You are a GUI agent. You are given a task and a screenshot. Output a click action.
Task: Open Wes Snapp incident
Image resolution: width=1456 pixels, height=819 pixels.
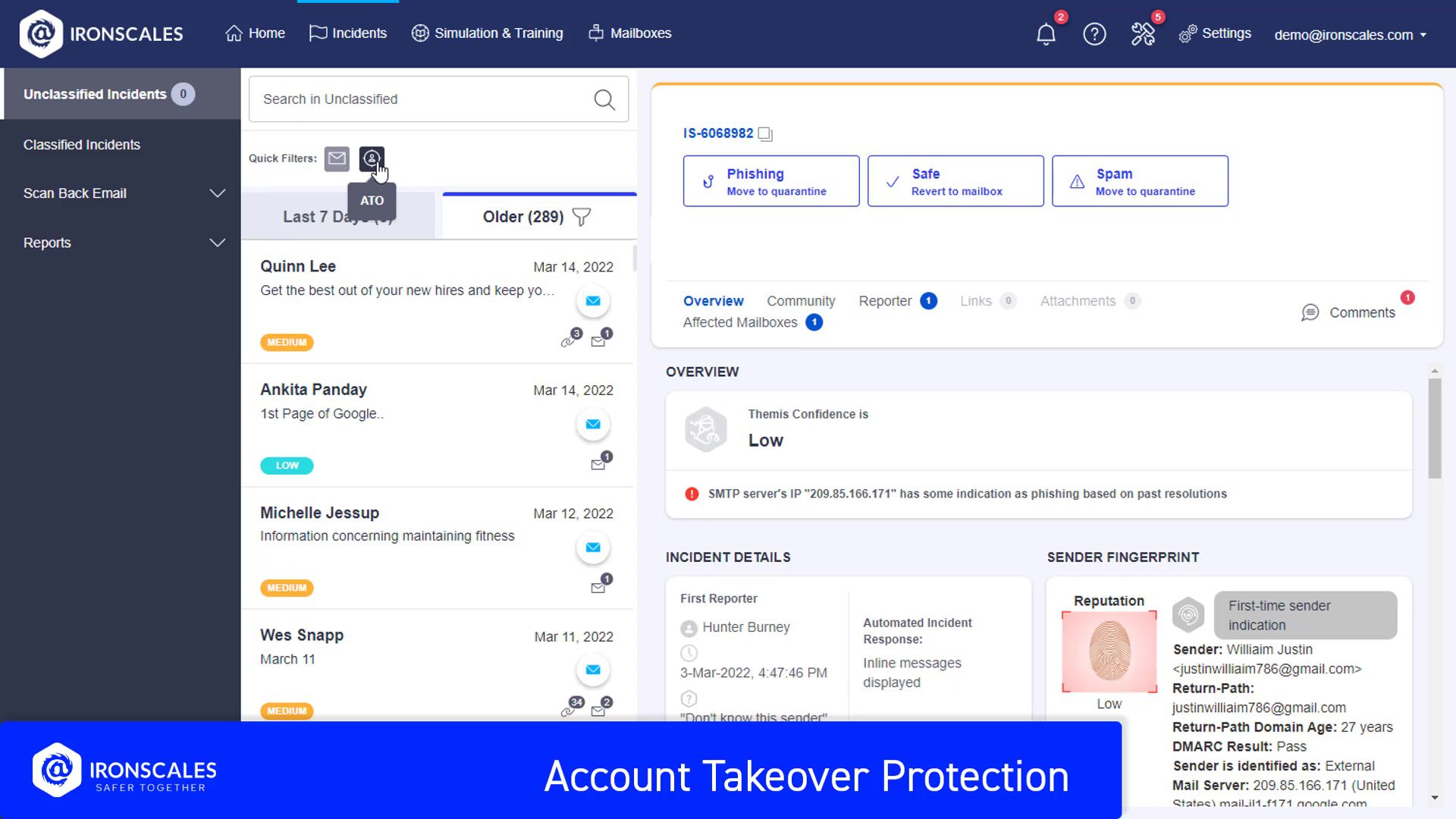pyautogui.click(x=438, y=666)
